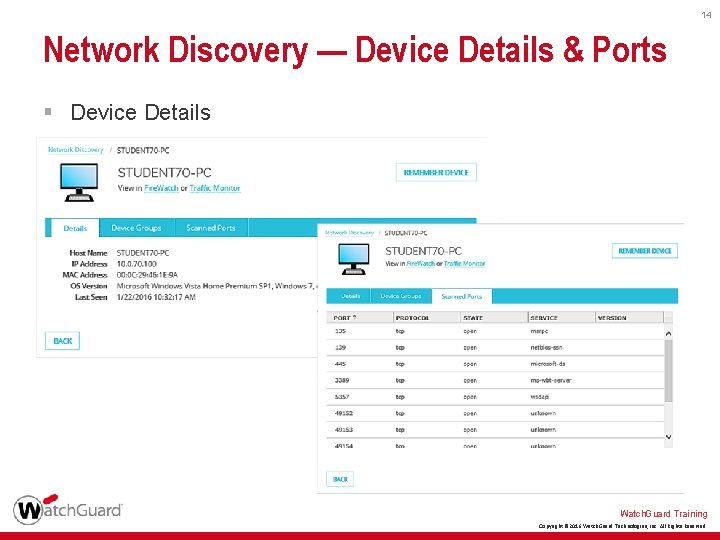Image resolution: width=720 pixels, height=540 pixels.
Task: Open the Traffic Monitor link in the Details panel
Action: tap(215, 188)
